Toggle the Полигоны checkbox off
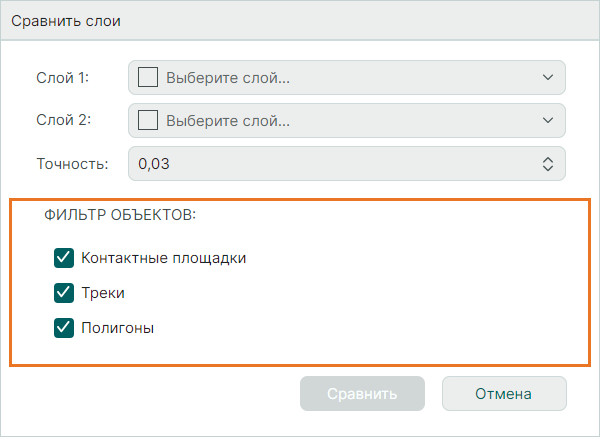600x437 pixels. tap(65, 327)
